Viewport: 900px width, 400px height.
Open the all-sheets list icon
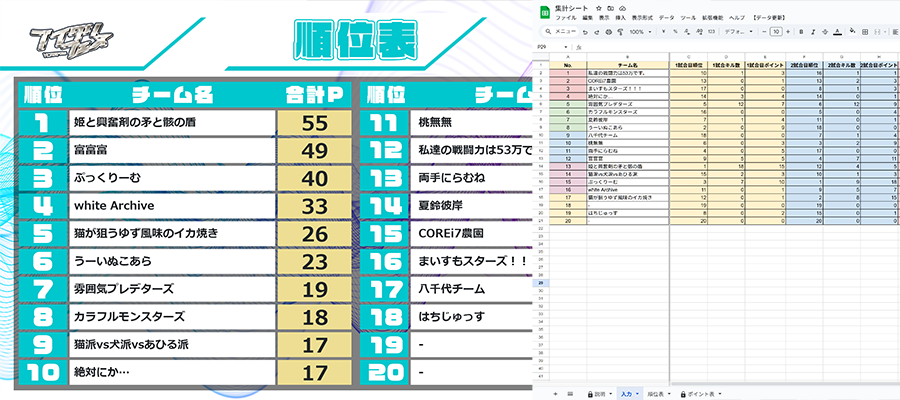(x=570, y=394)
